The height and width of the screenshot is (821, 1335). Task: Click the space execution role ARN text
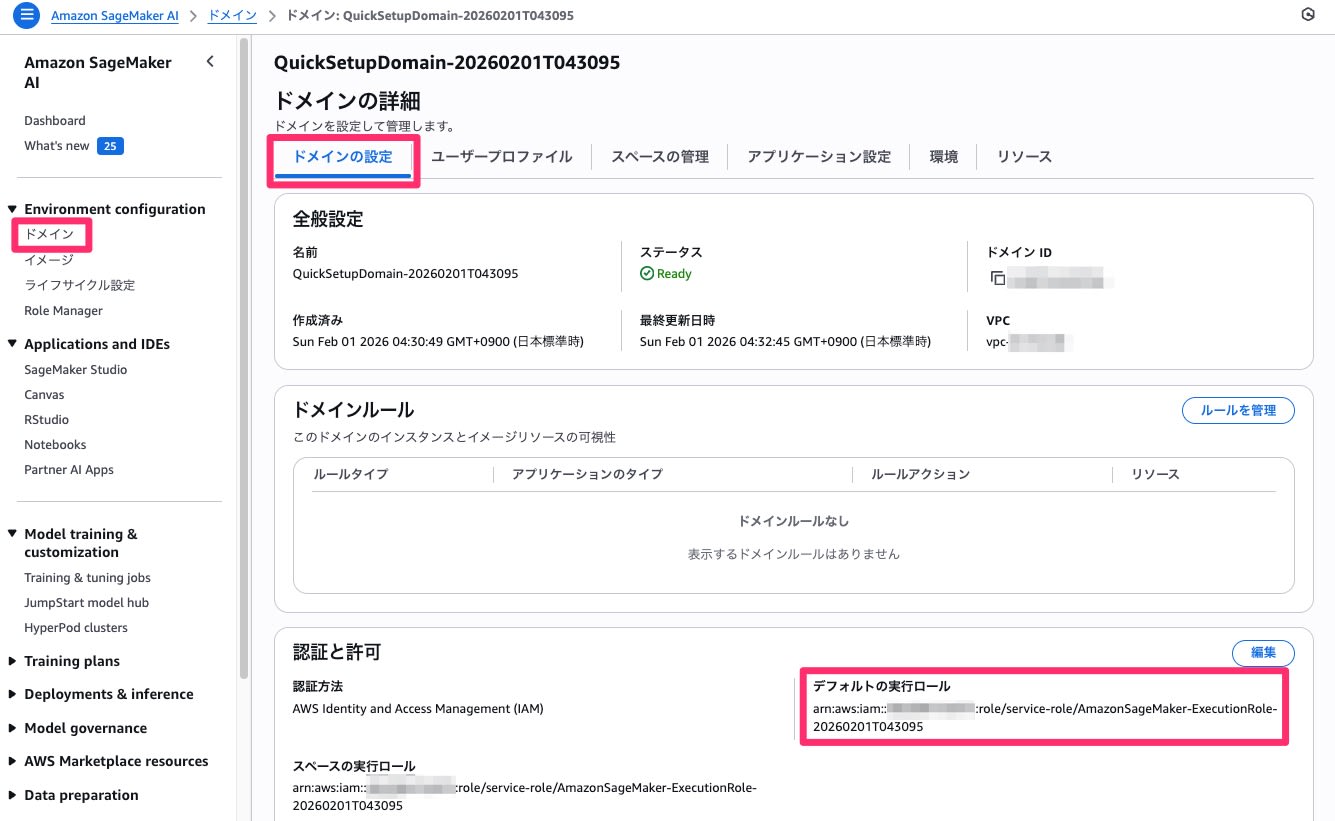525,797
